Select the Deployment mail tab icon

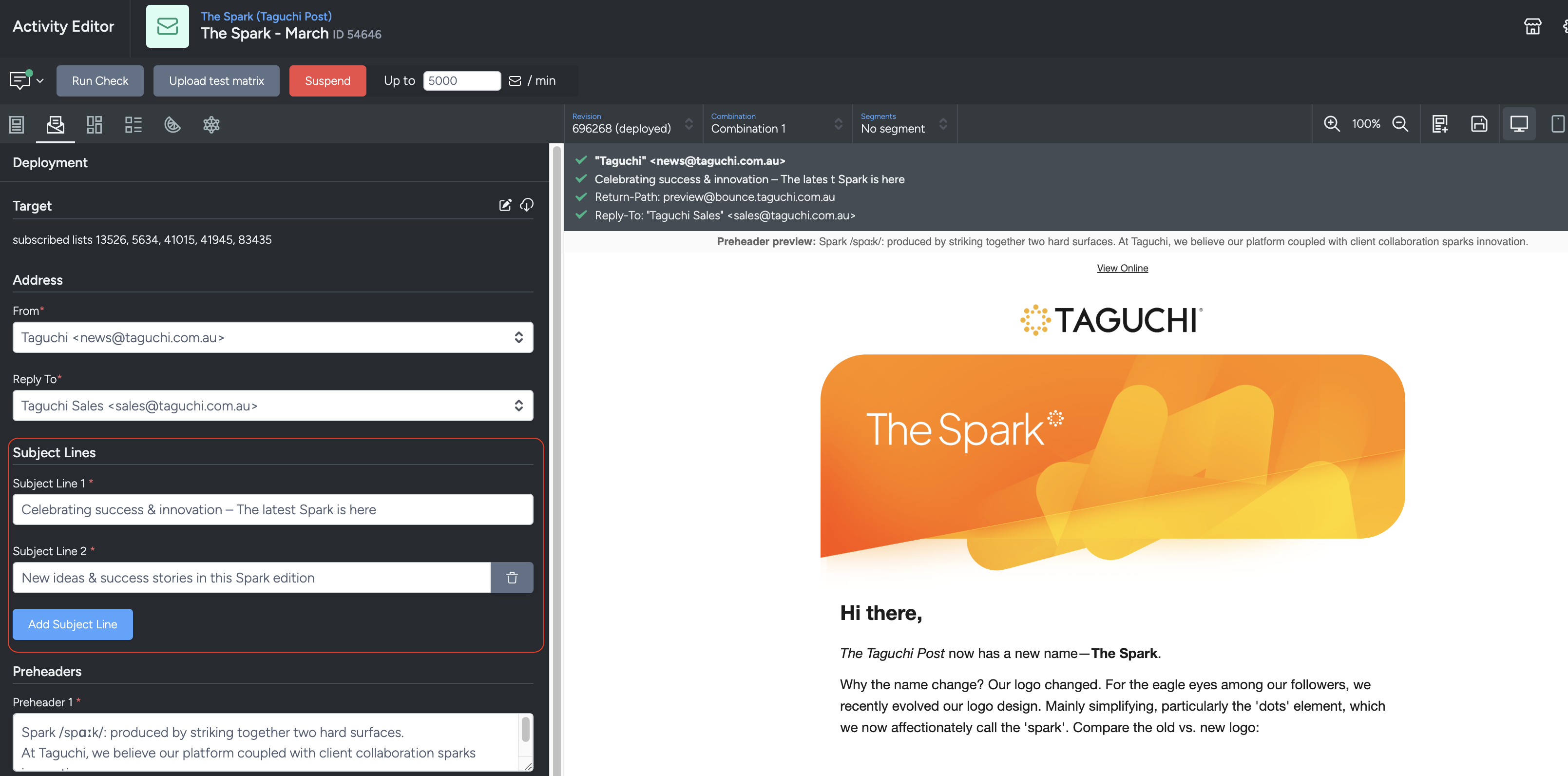coord(56,124)
